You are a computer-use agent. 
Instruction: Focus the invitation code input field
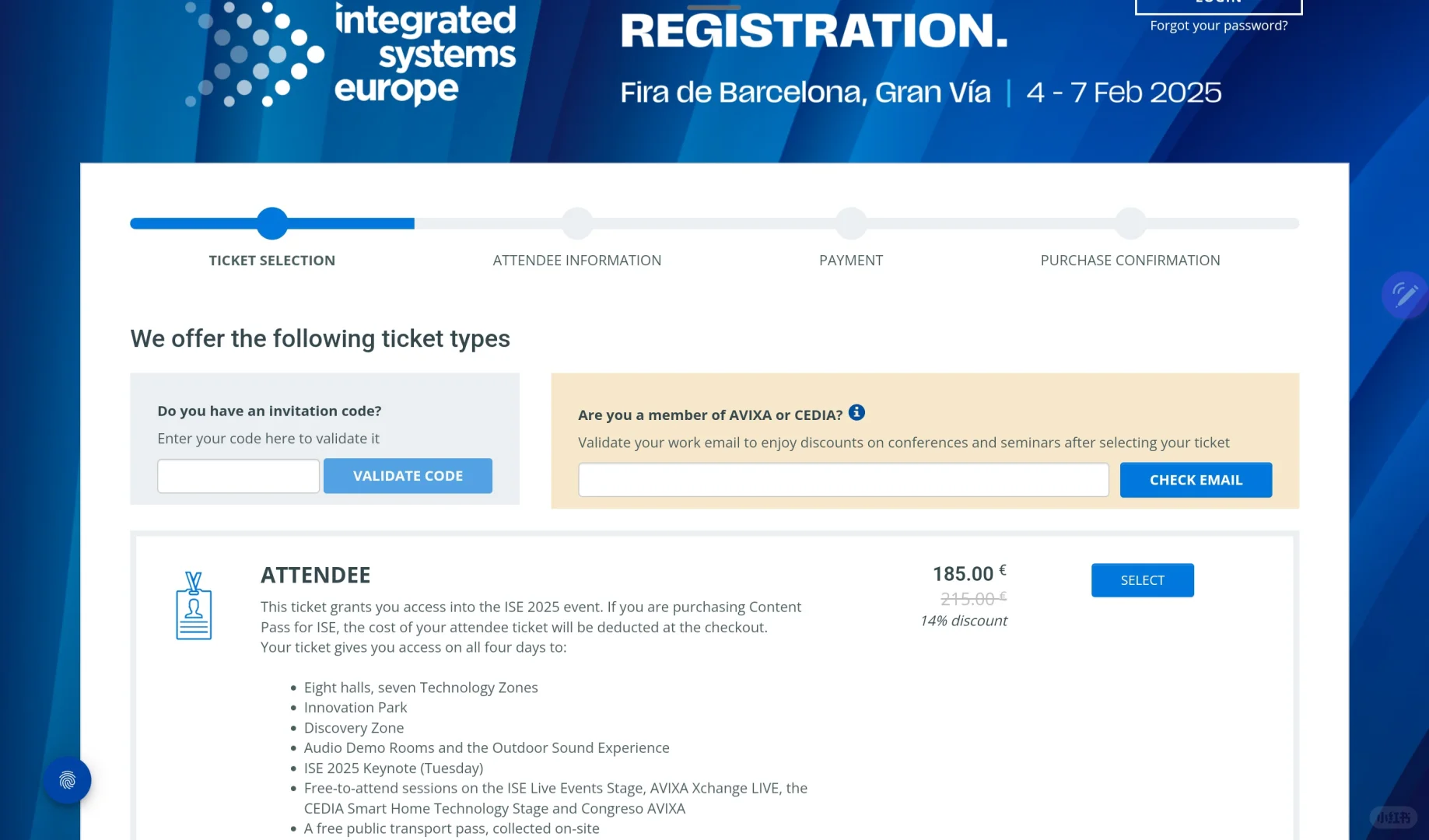coord(238,476)
